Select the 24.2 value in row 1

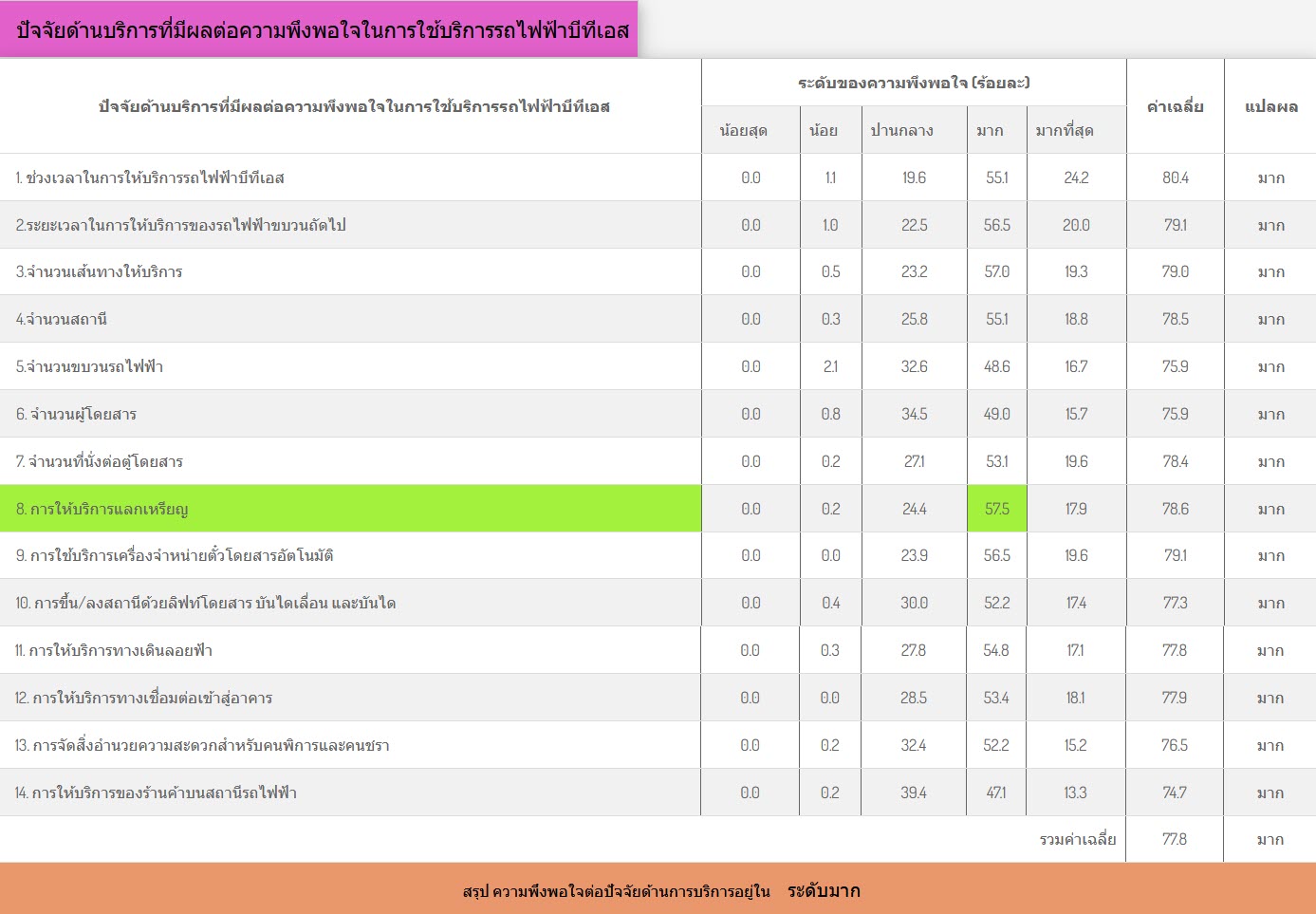pyautogui.click(x=1076, y=177)
